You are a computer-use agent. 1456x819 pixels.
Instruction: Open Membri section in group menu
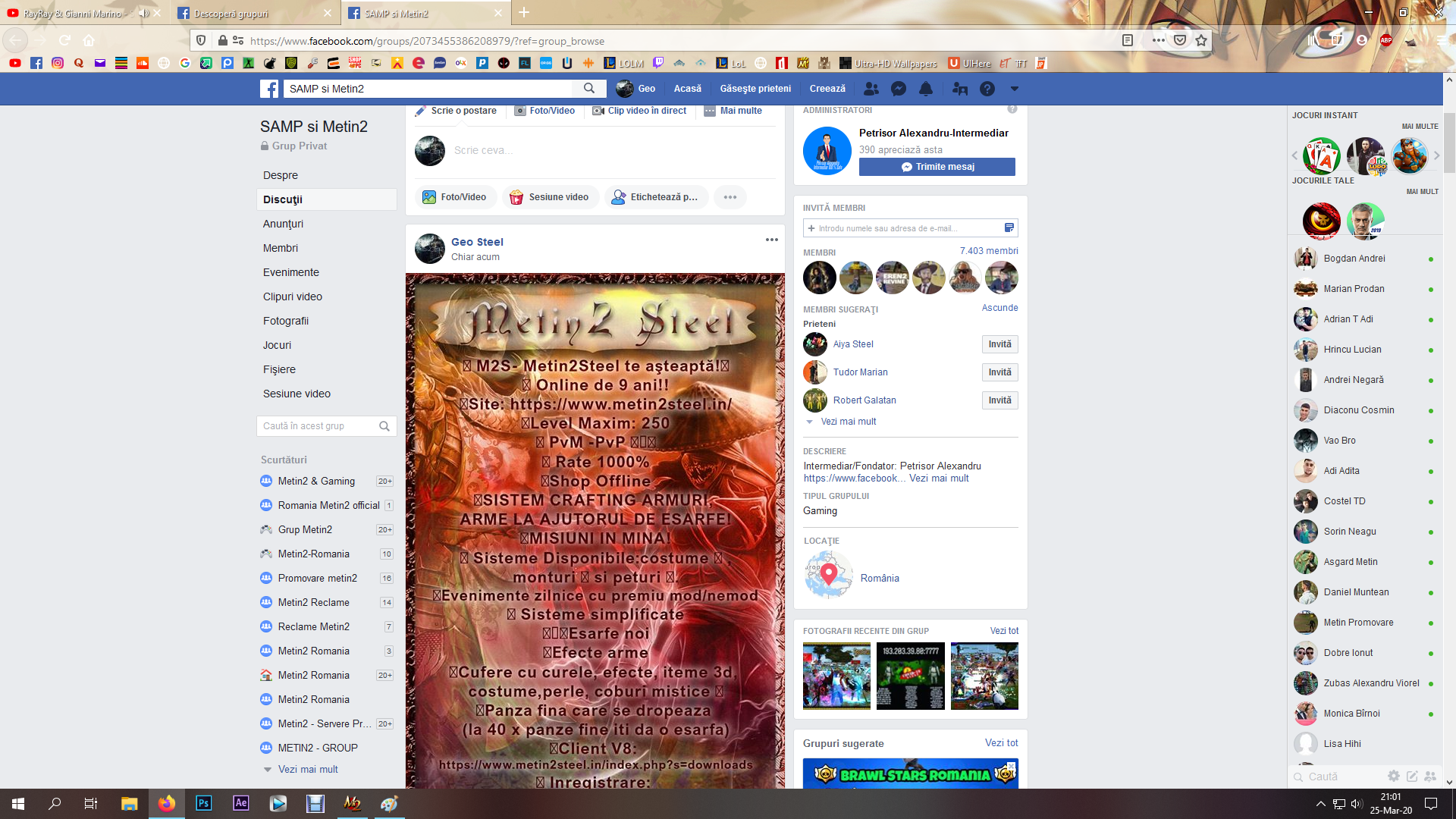(x=281, y=248)
